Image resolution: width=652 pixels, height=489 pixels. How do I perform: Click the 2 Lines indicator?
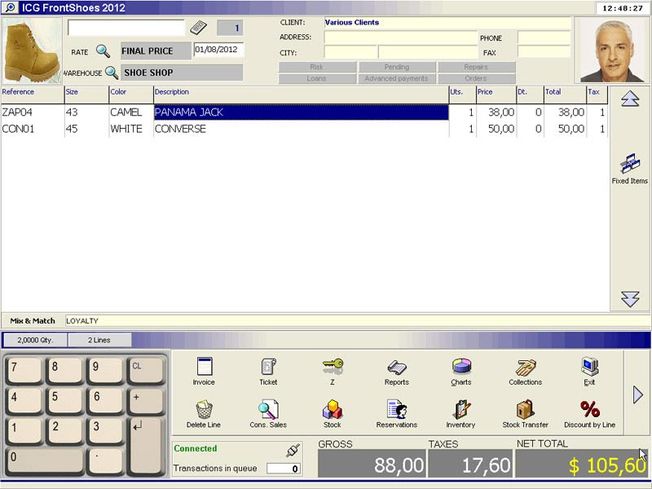[x=99, y=340]
